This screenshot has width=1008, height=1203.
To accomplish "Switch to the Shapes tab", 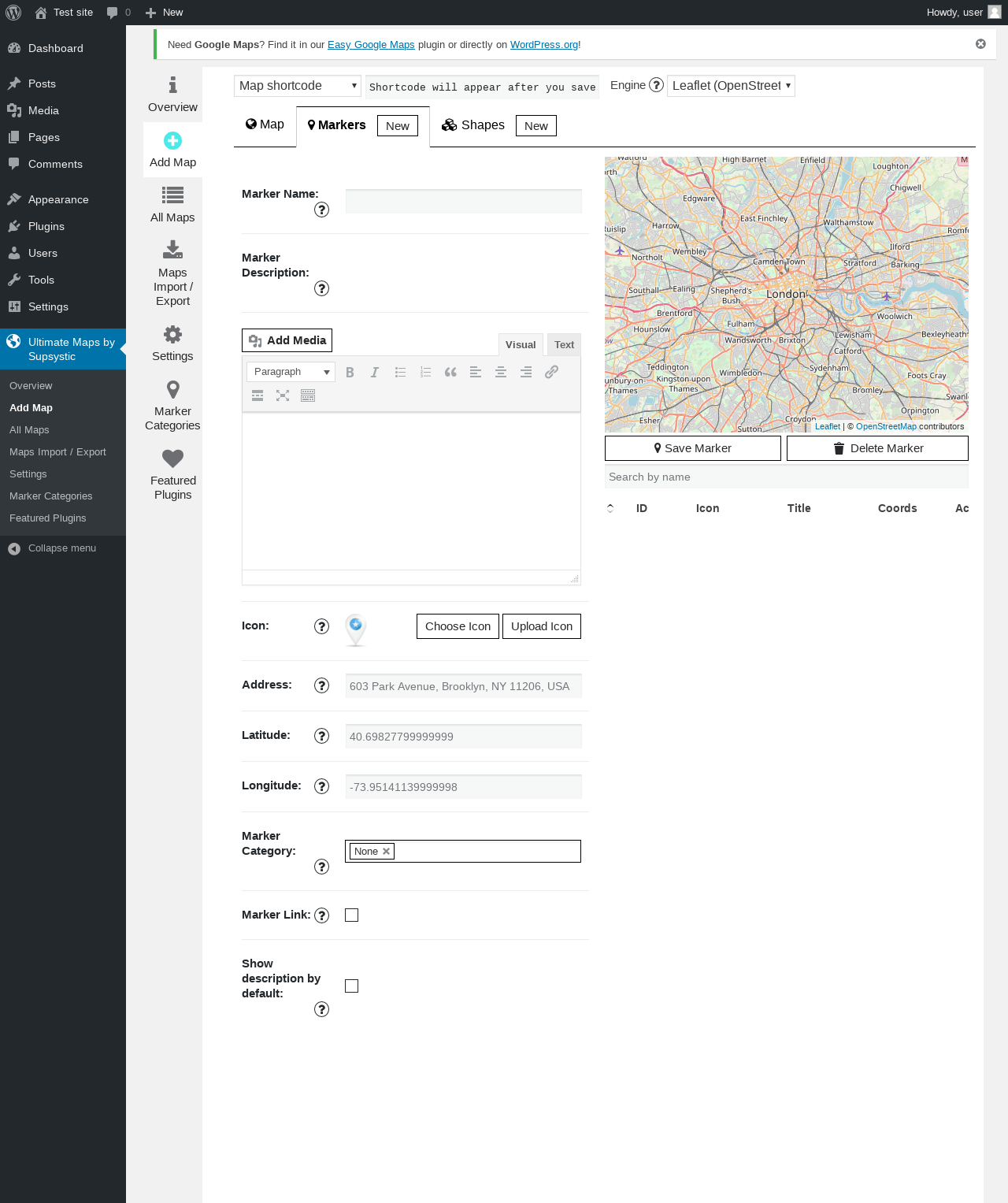I will (474, 125).
